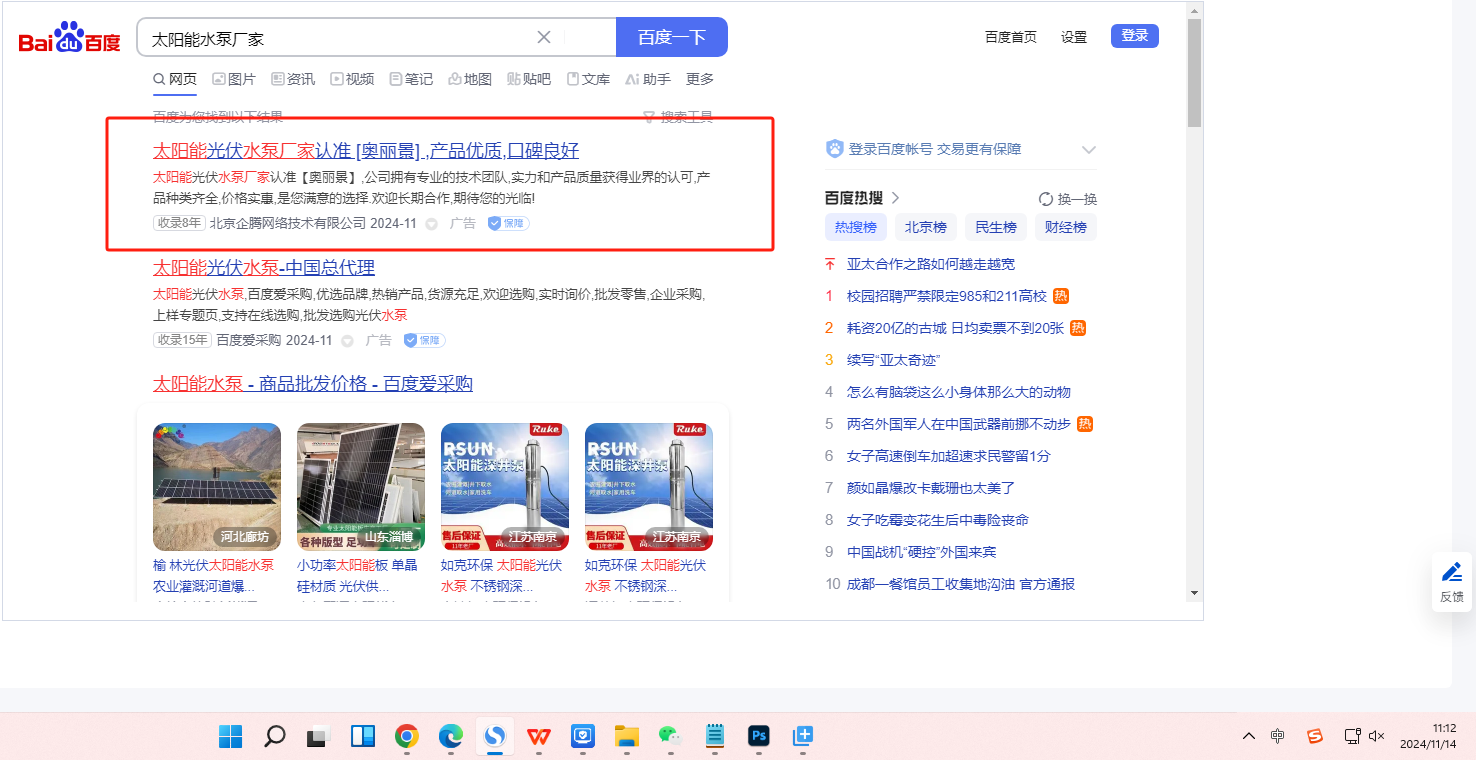Switch to the 图片 search tab
This screenshot has width=1476, height=760.
[x=234, y=79]
